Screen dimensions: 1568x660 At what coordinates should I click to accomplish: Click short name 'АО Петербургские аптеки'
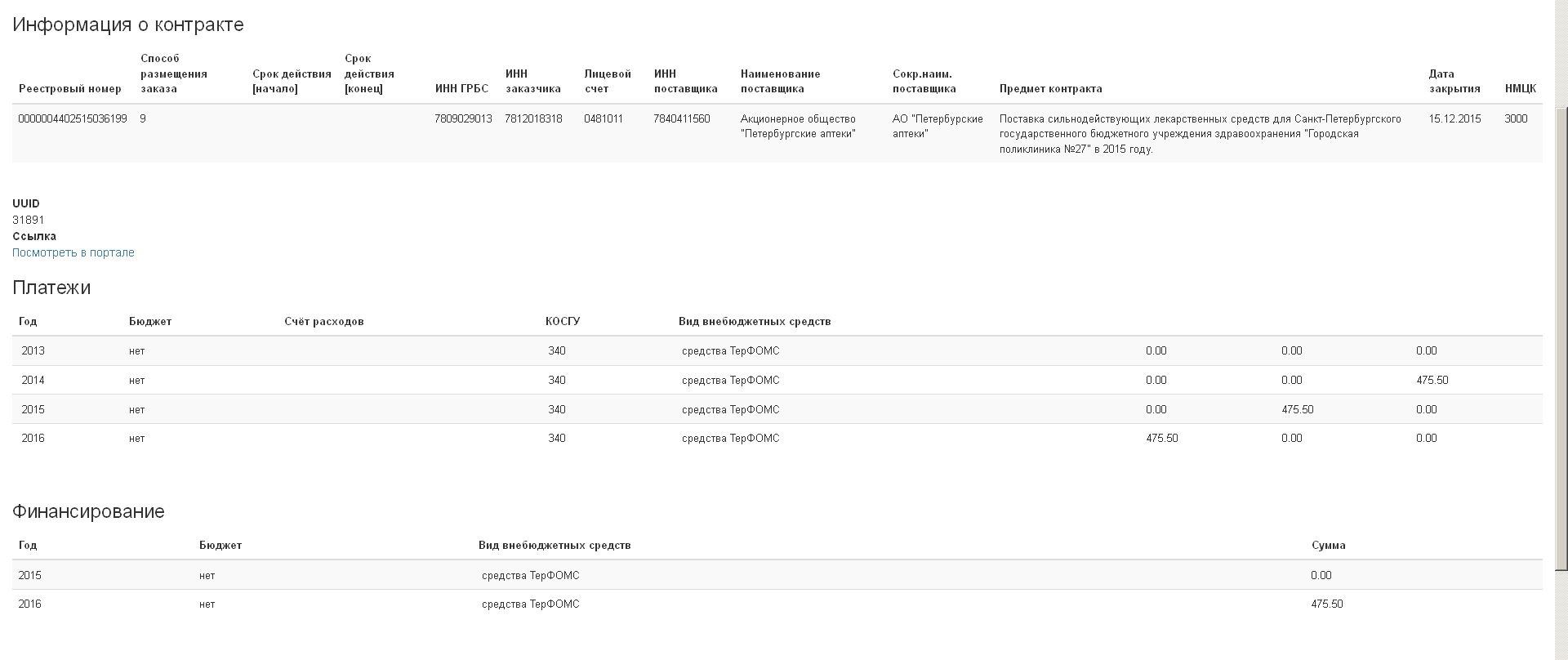pyautogui.click(x=938, y=126)
